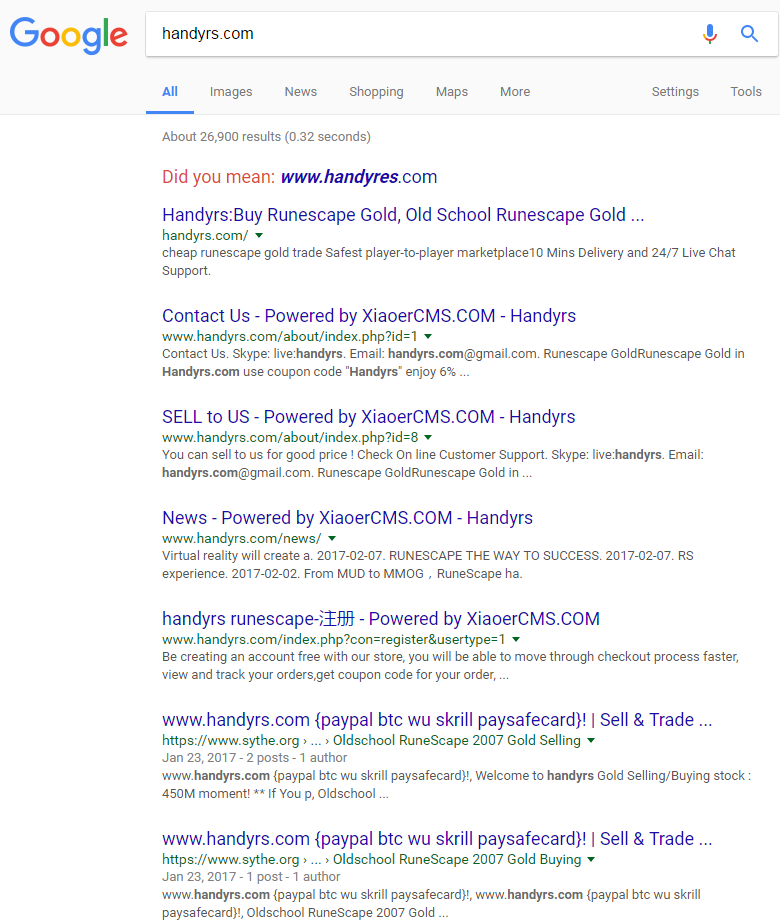Follow the www.handyres.com suggestion link

click(359, 177)
